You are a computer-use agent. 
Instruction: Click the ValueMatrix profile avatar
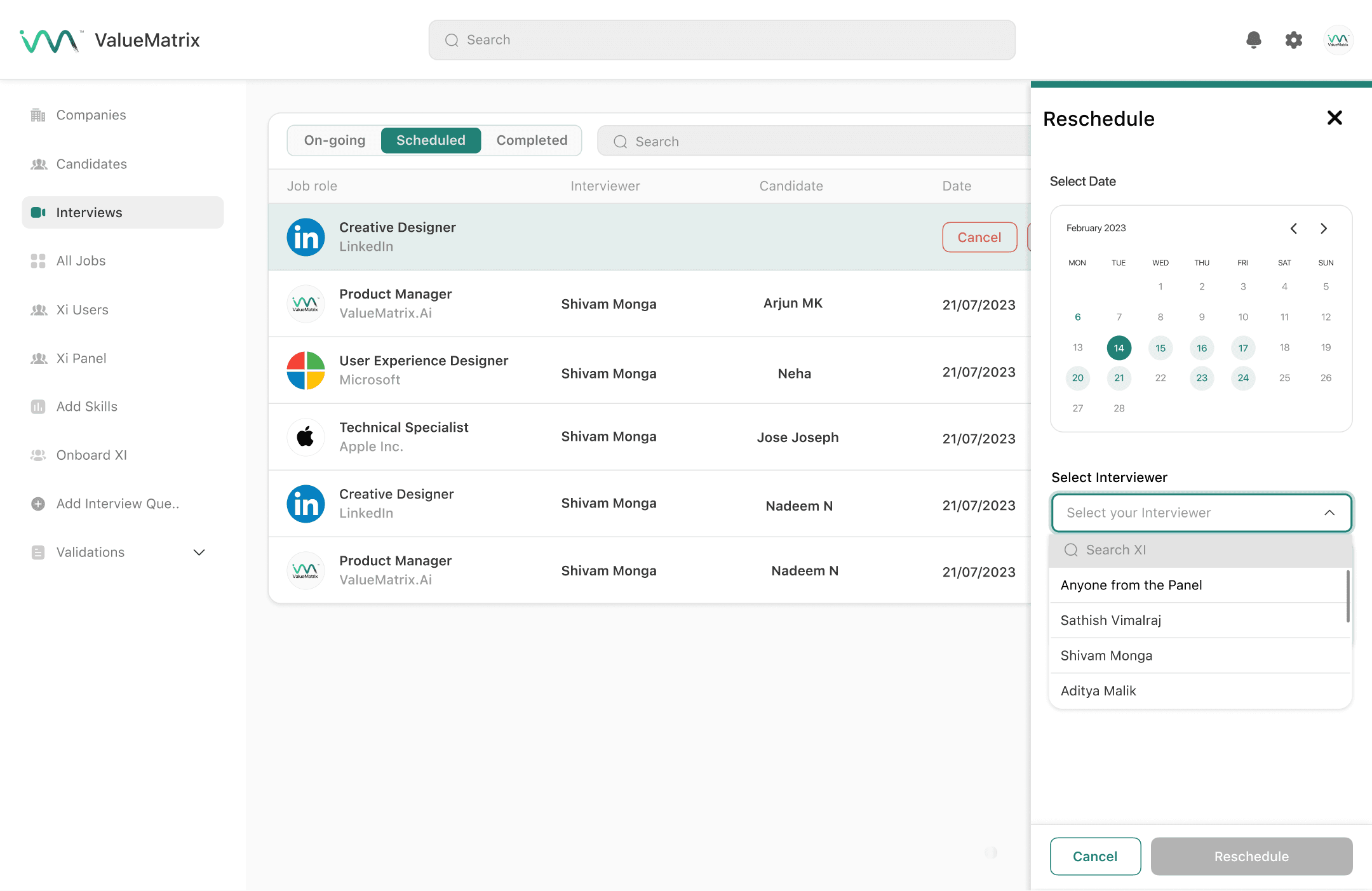tap(1338, 40)
